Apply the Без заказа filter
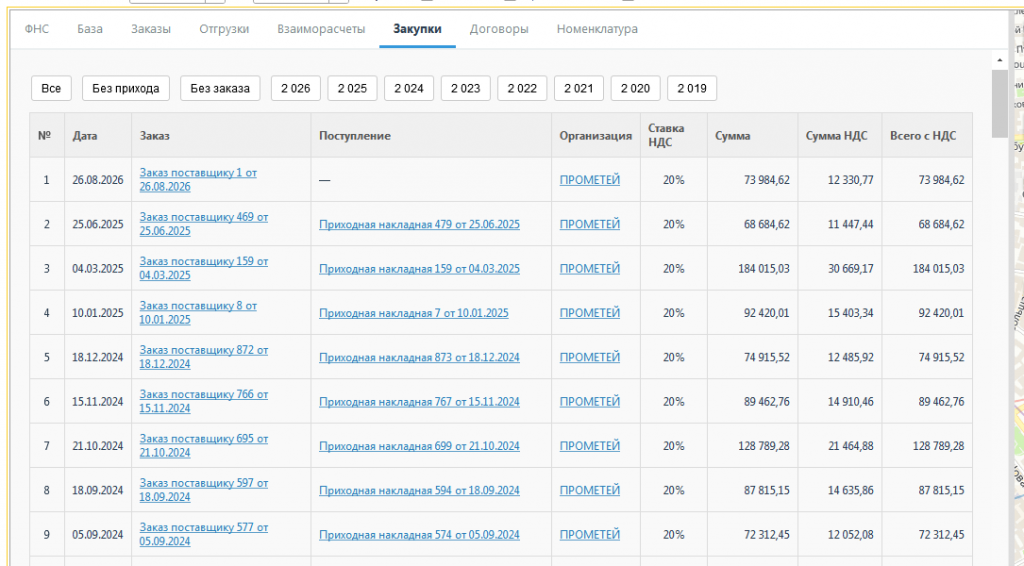 tap(220, 88)
